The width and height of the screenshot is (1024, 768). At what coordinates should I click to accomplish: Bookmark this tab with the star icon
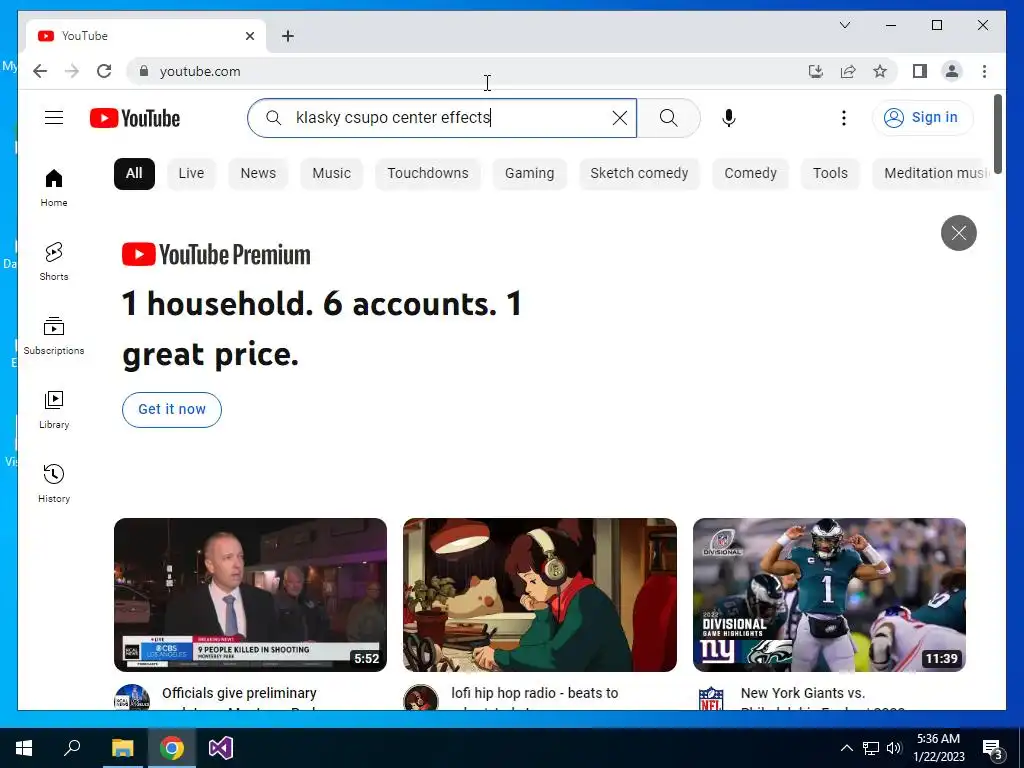tap(880, 71)
